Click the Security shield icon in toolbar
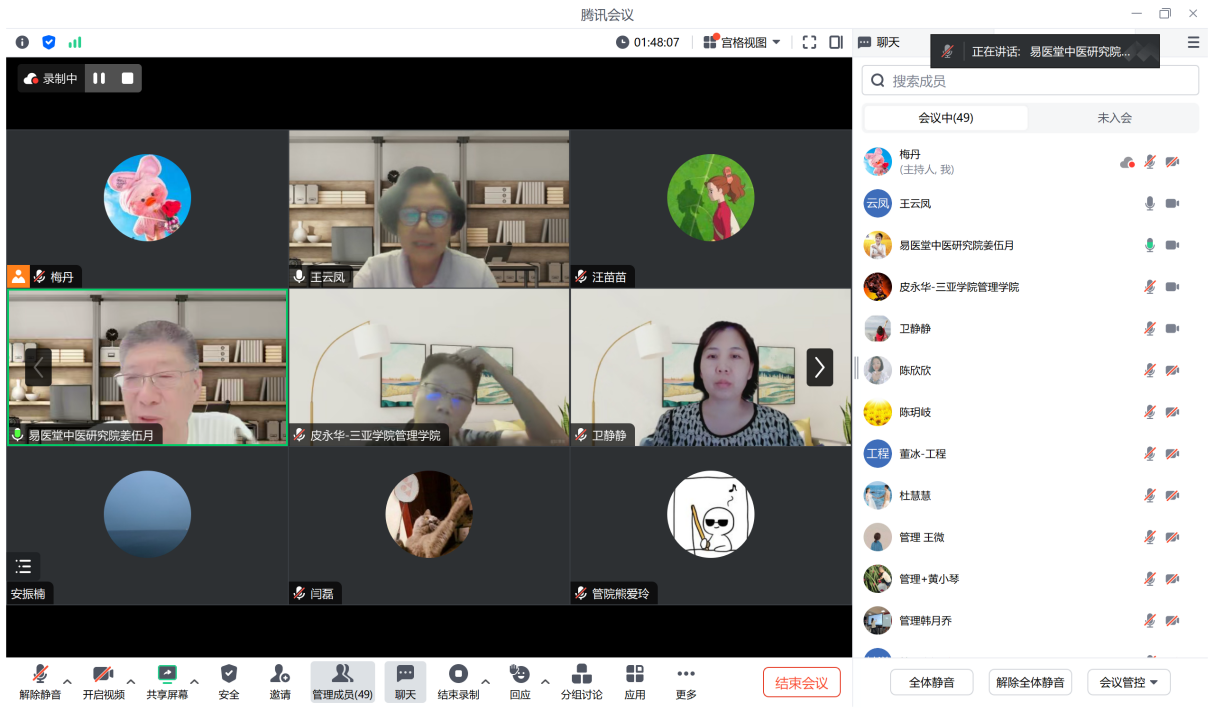The height and width of the screenshot is (711, 1214). point(229,674)
